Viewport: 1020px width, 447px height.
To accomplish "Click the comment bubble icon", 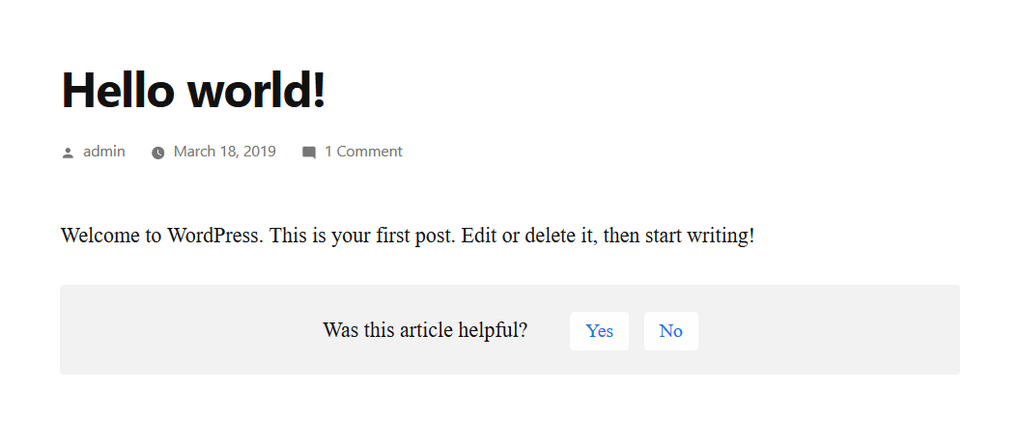I will click(x=309, y=153).
